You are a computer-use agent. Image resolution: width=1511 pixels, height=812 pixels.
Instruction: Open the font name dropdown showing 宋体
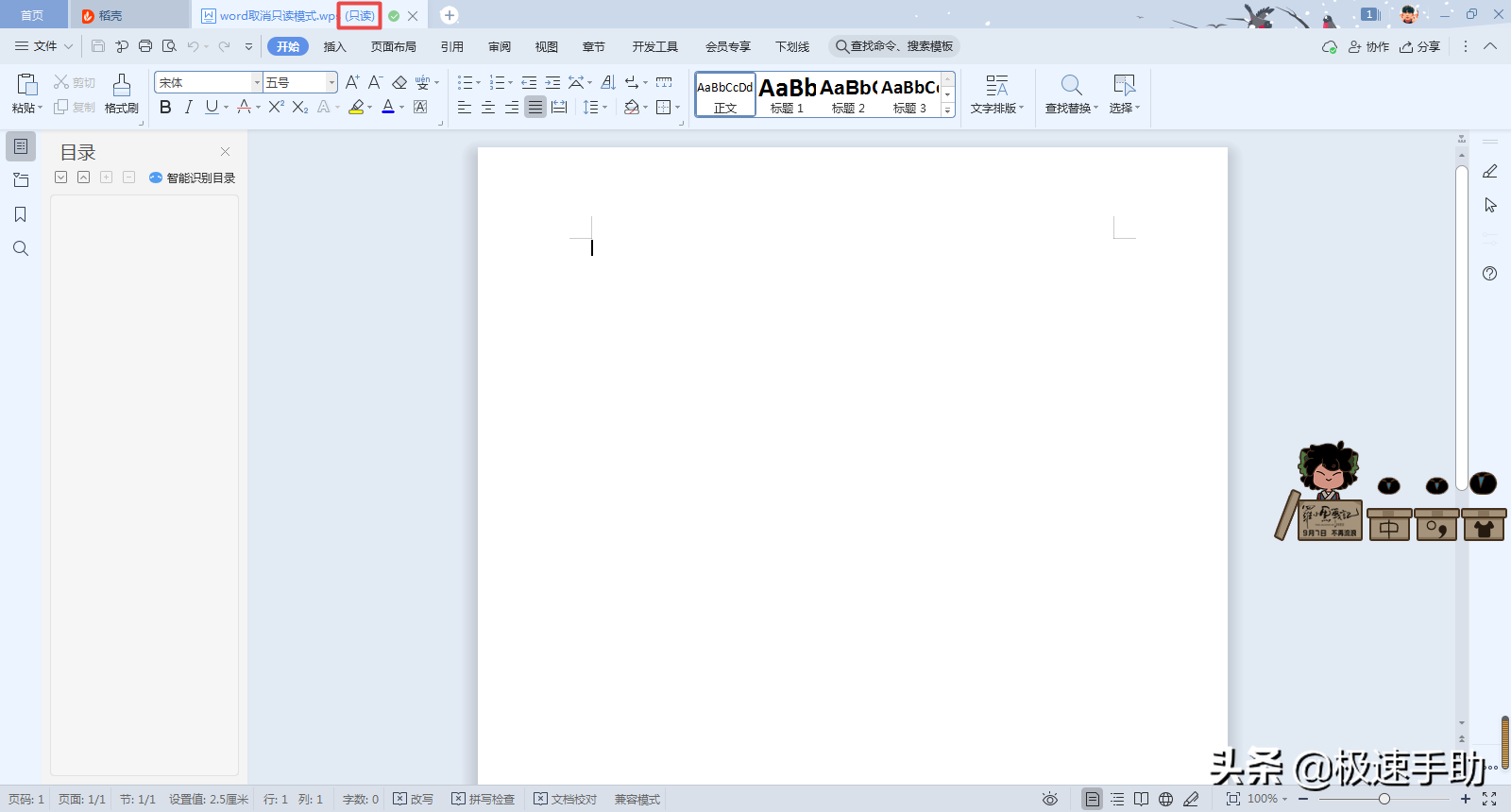(256, 83)
